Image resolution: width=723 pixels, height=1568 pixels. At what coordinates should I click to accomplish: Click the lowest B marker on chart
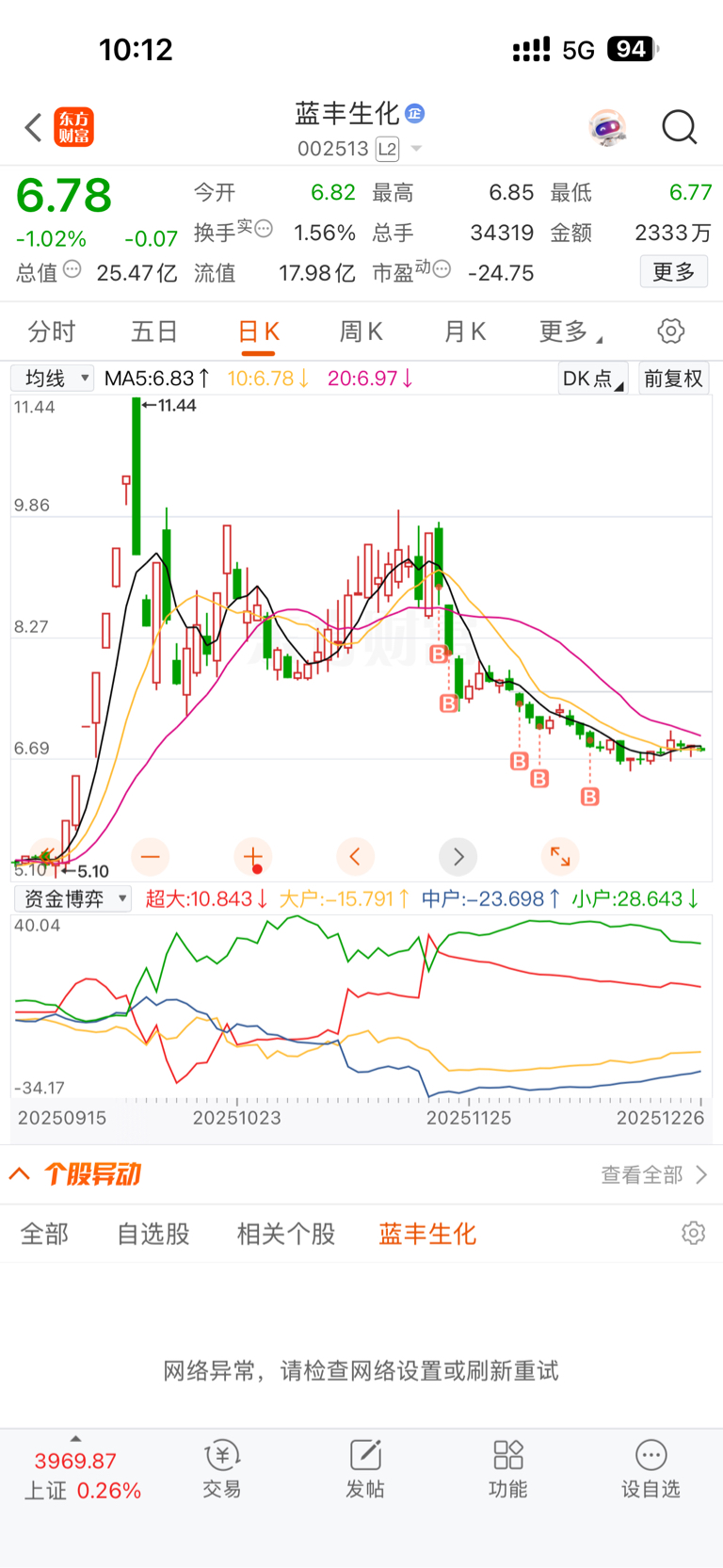pyautogui.click(x=590, y=797)
